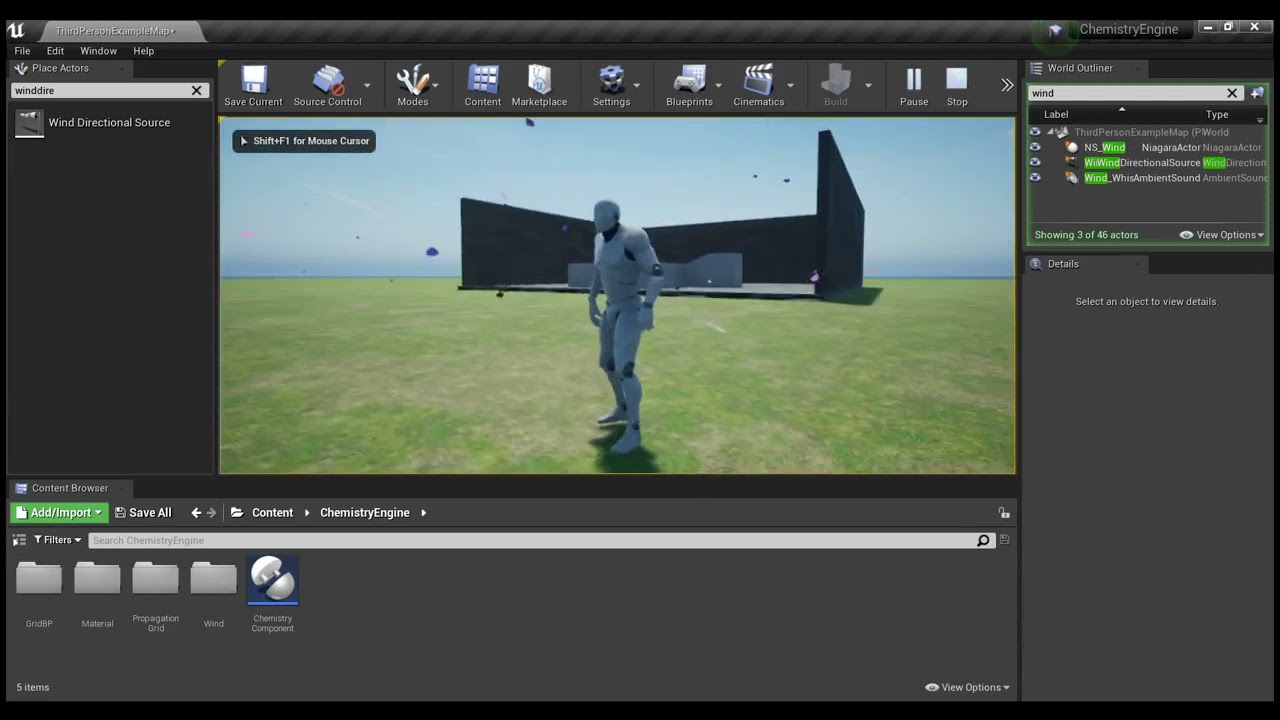Viewport: 1280px width, 720px height.
Task: Open the Help menu
Action: point(143,51)
